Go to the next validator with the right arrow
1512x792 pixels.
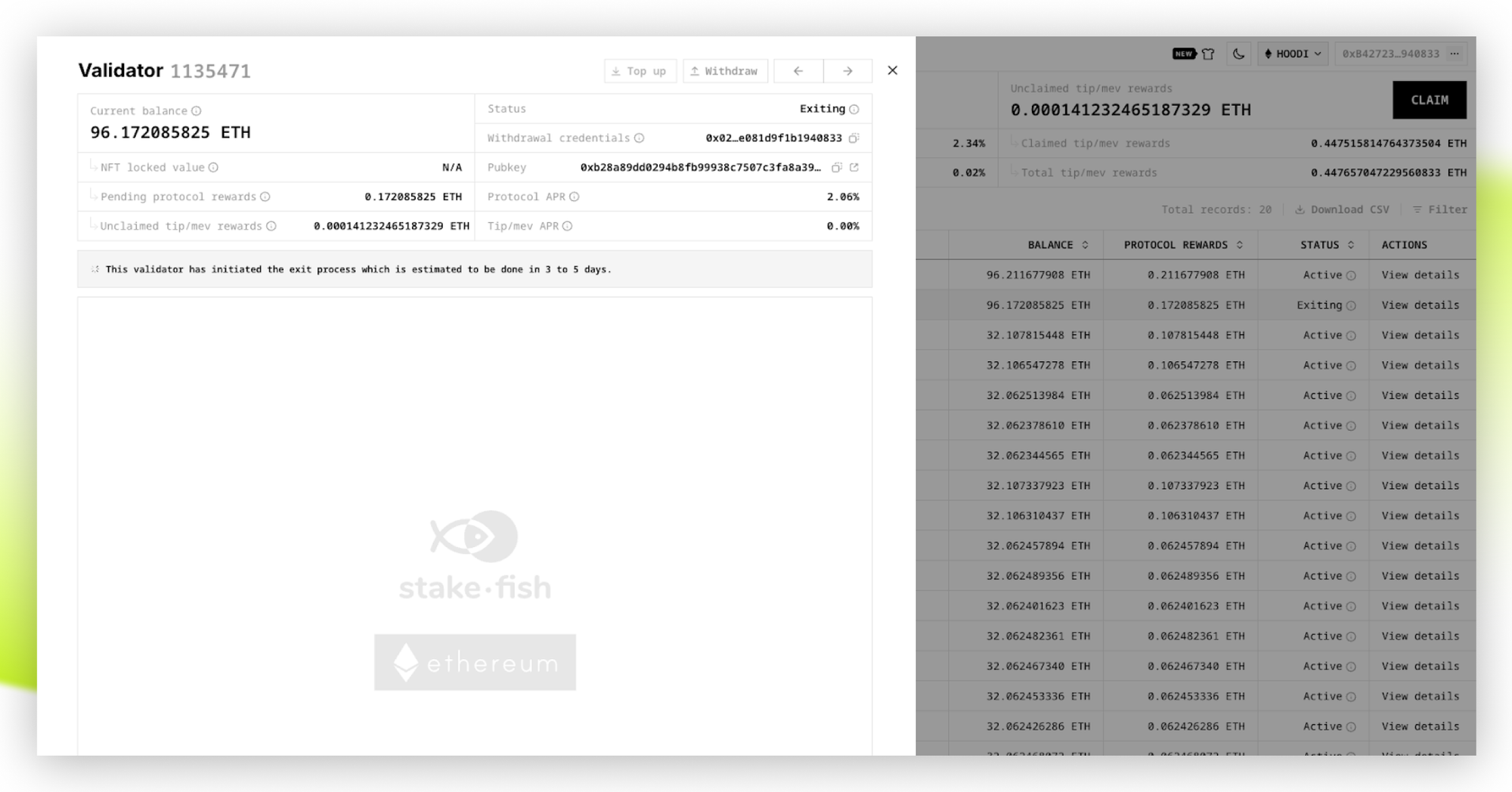tap(847, 71)
